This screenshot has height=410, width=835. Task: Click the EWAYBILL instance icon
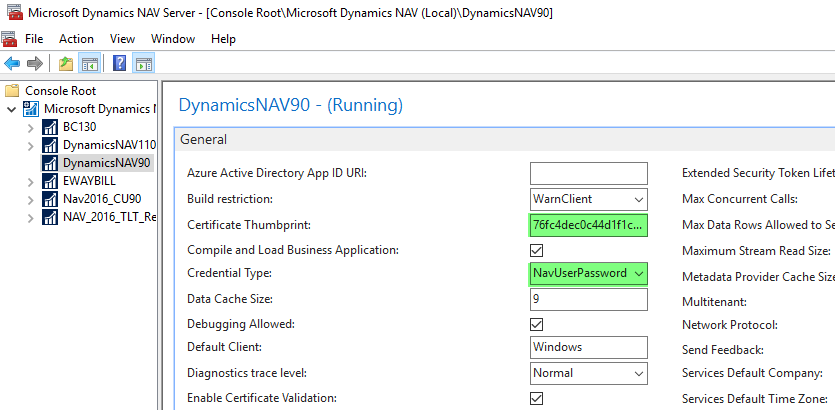[x=50, y=181]
